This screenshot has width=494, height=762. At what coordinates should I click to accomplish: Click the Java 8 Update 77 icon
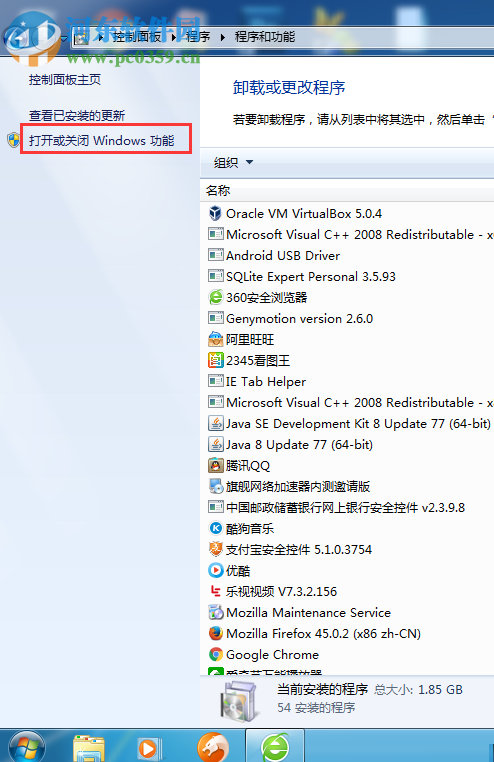[x=215, y=444]
